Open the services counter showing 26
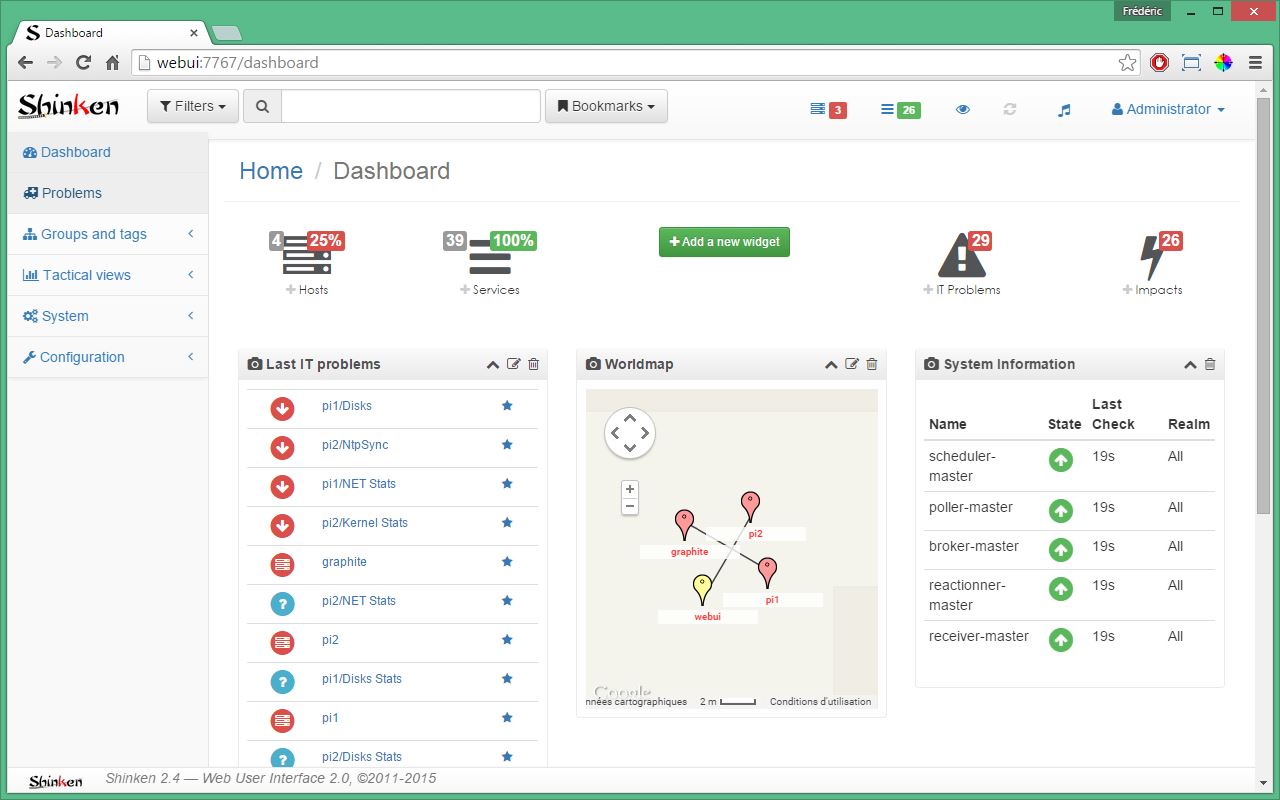The width and height of the screenshot is (1280, 800). point(900,110)
